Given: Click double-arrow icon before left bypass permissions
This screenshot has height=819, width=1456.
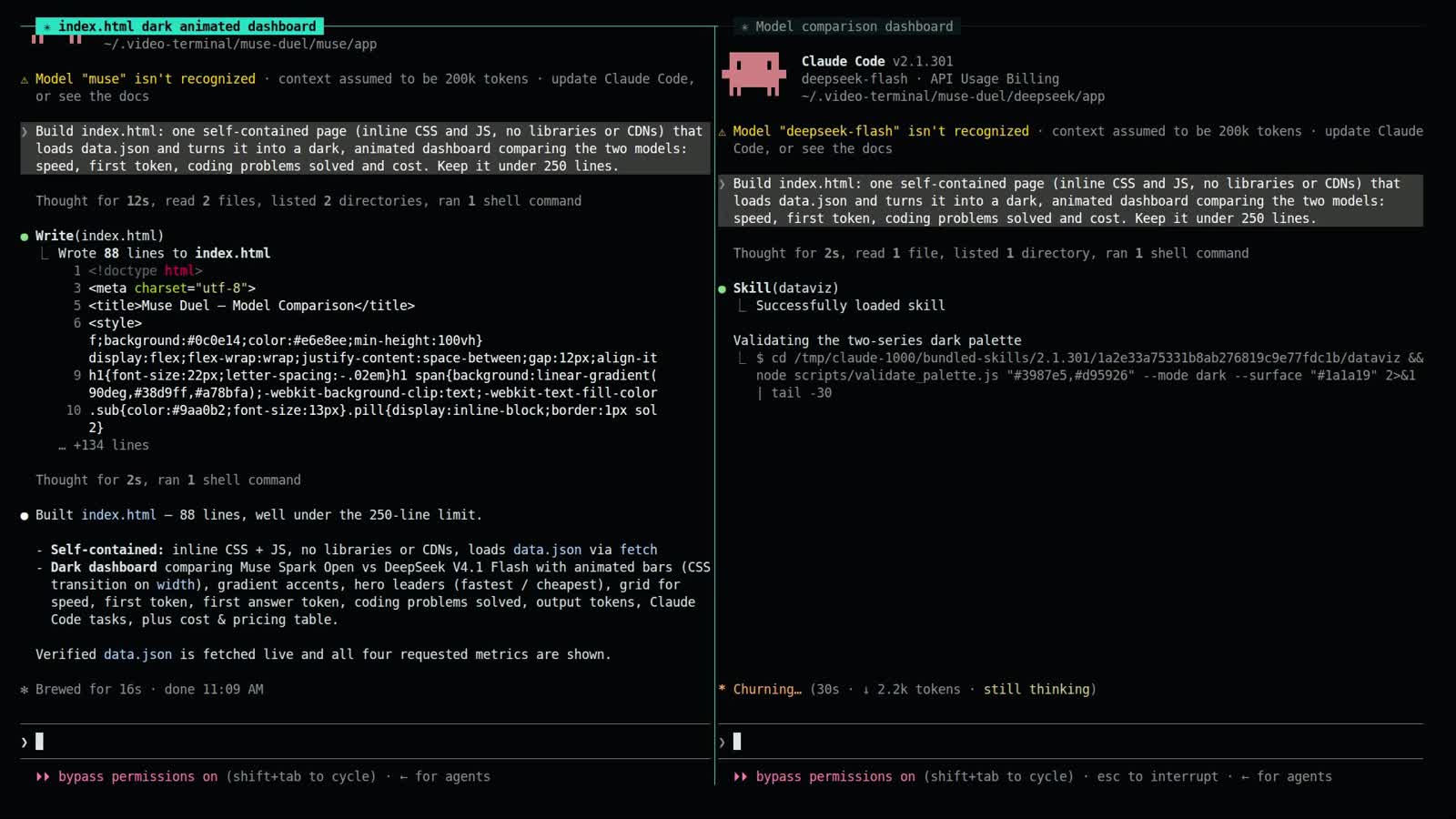Looking at the screenshot, I should coord(43,776).
